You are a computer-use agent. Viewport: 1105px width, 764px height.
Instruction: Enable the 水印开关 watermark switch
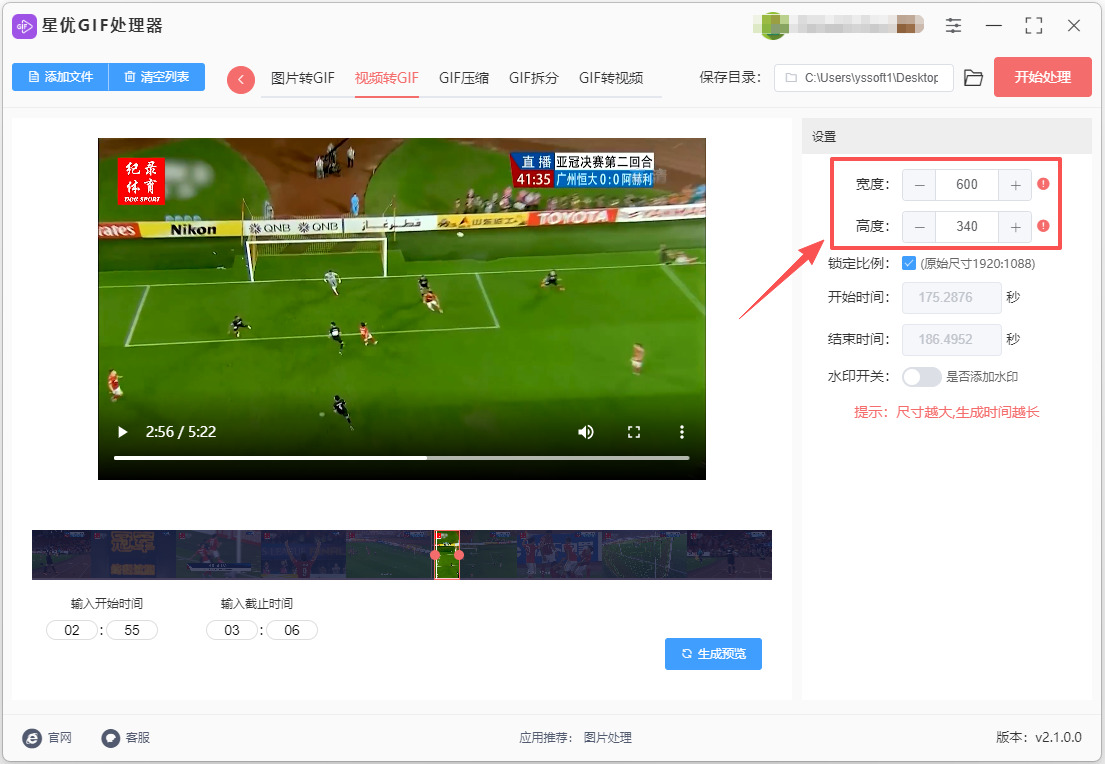pos(922,377)
